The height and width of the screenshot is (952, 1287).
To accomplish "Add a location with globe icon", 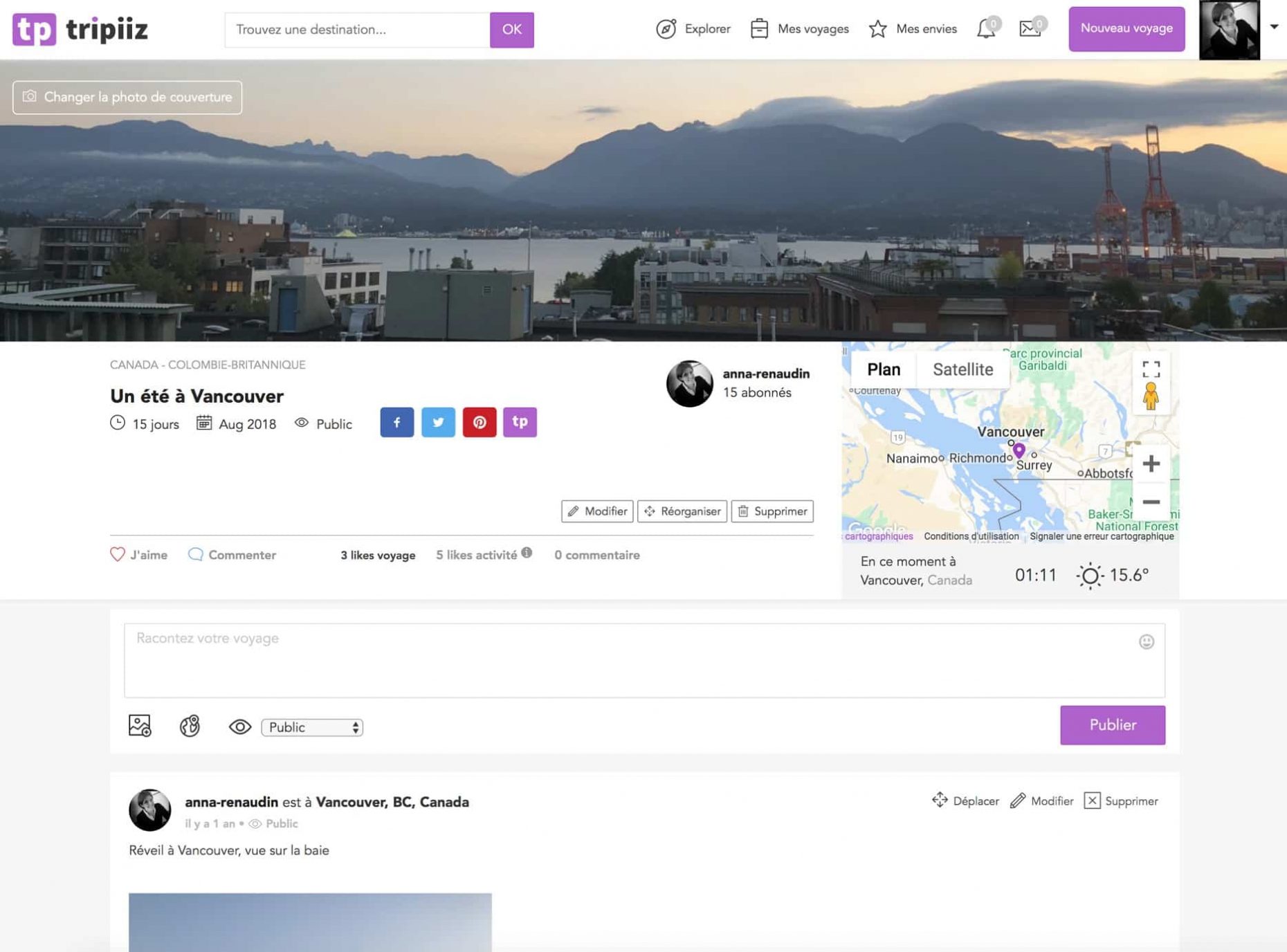I will pos(189,725).
